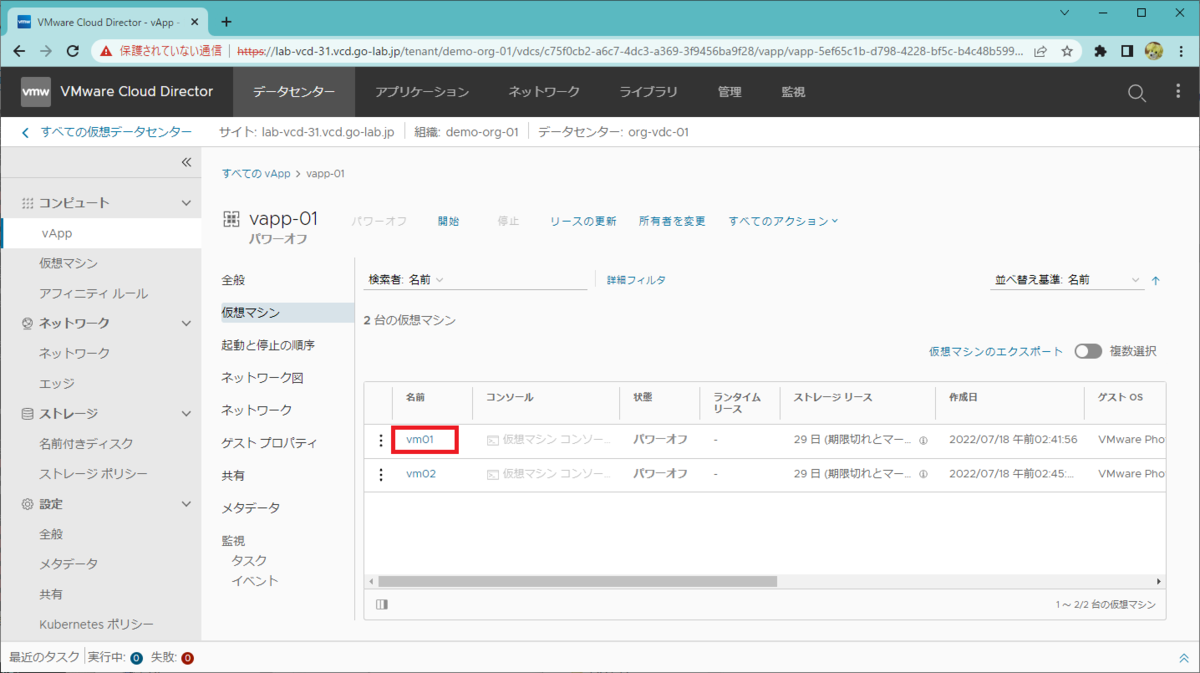Image resolution: width=1200 pixels, height=673 pixels.
Task: Click the vm02 storage lease info icon
Action: (923, 474)
